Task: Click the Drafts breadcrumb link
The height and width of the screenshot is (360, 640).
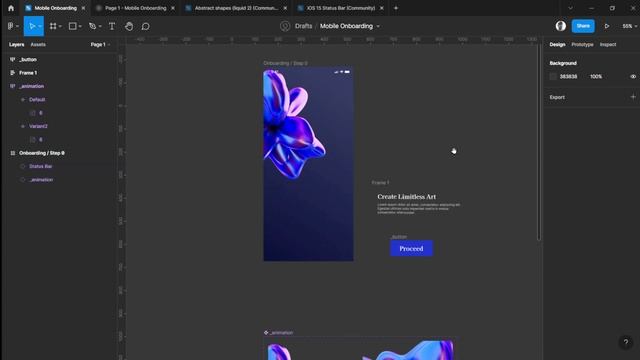Action: pyautogui.click(x=303, y=26)
